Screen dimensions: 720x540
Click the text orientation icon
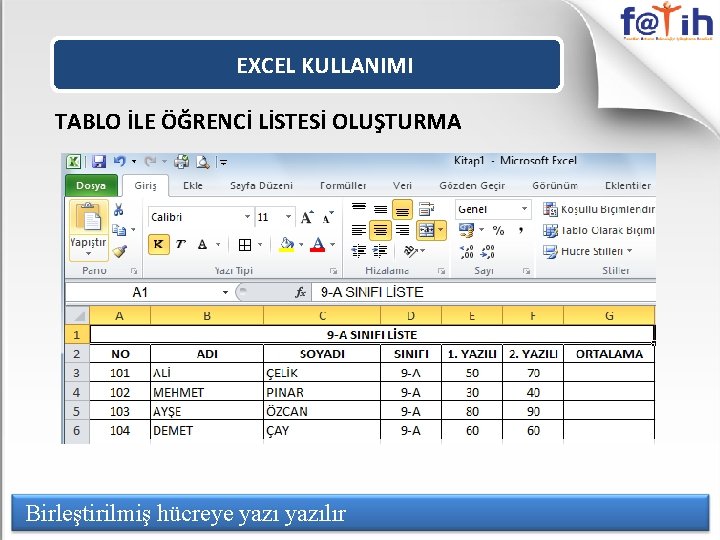point(410,251)
